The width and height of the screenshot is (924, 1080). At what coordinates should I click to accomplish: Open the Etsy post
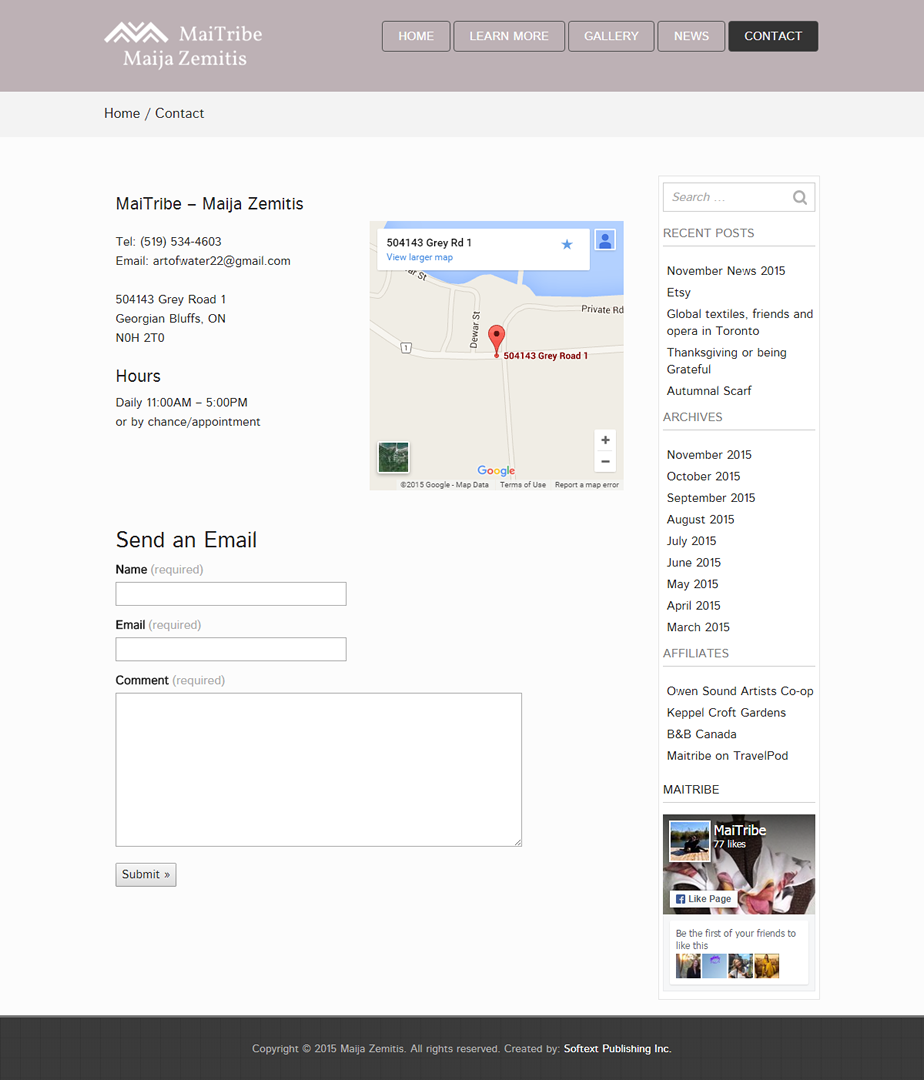(678, 292)
